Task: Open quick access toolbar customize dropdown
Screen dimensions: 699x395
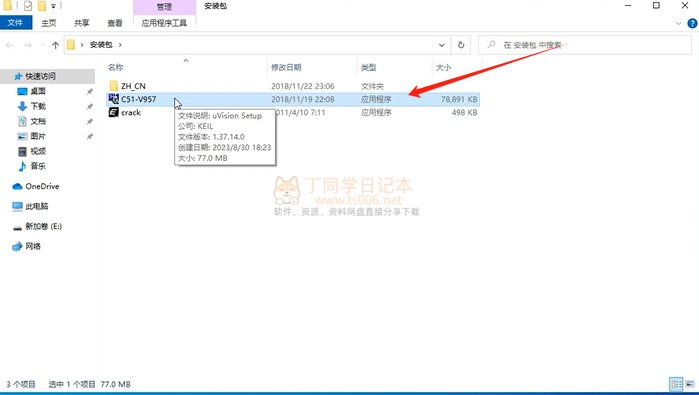Action: pos(53,6)
